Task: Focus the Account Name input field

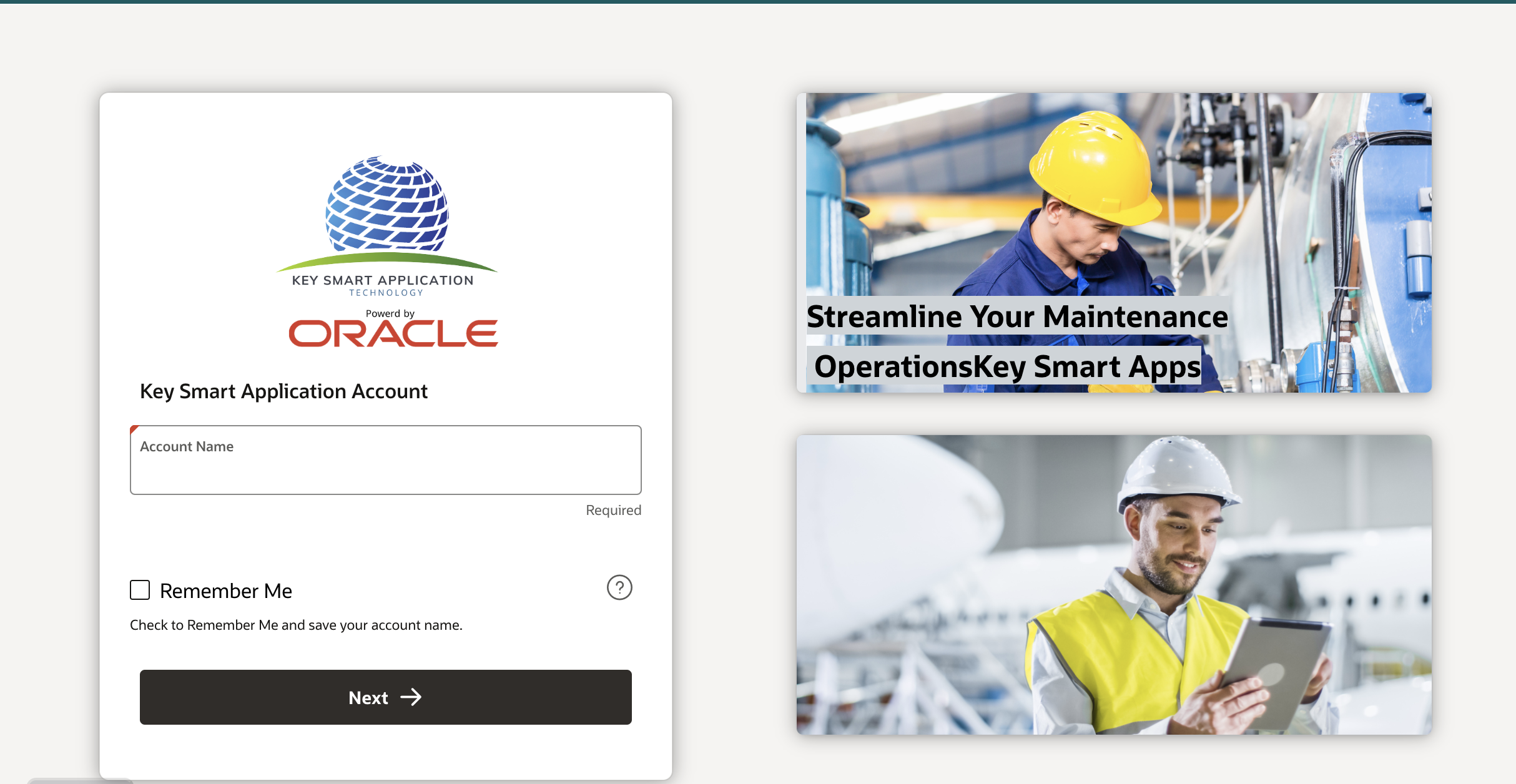Action: (x=385, y=473)
